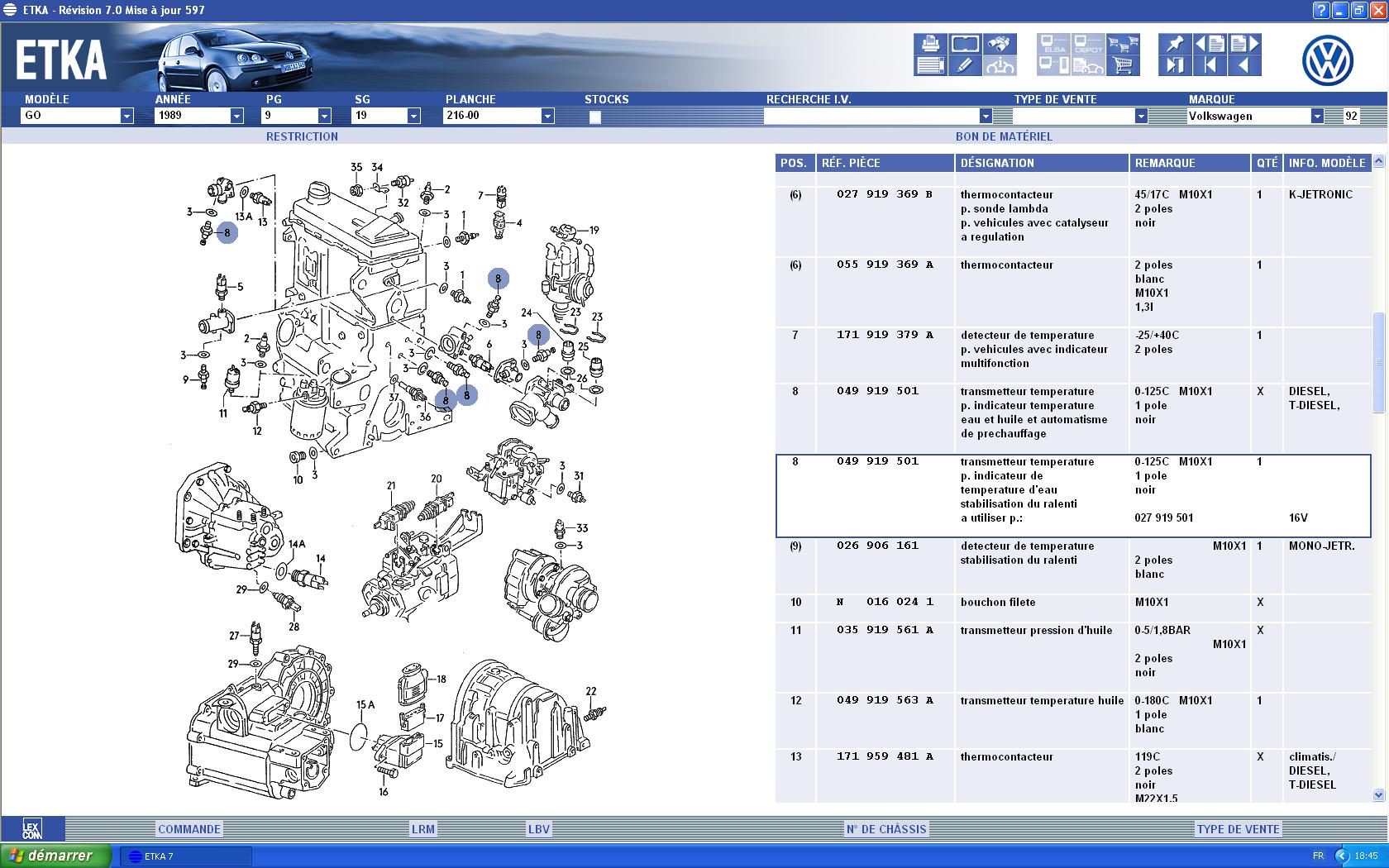Click the QTÉ column header

pos(1267,163)
